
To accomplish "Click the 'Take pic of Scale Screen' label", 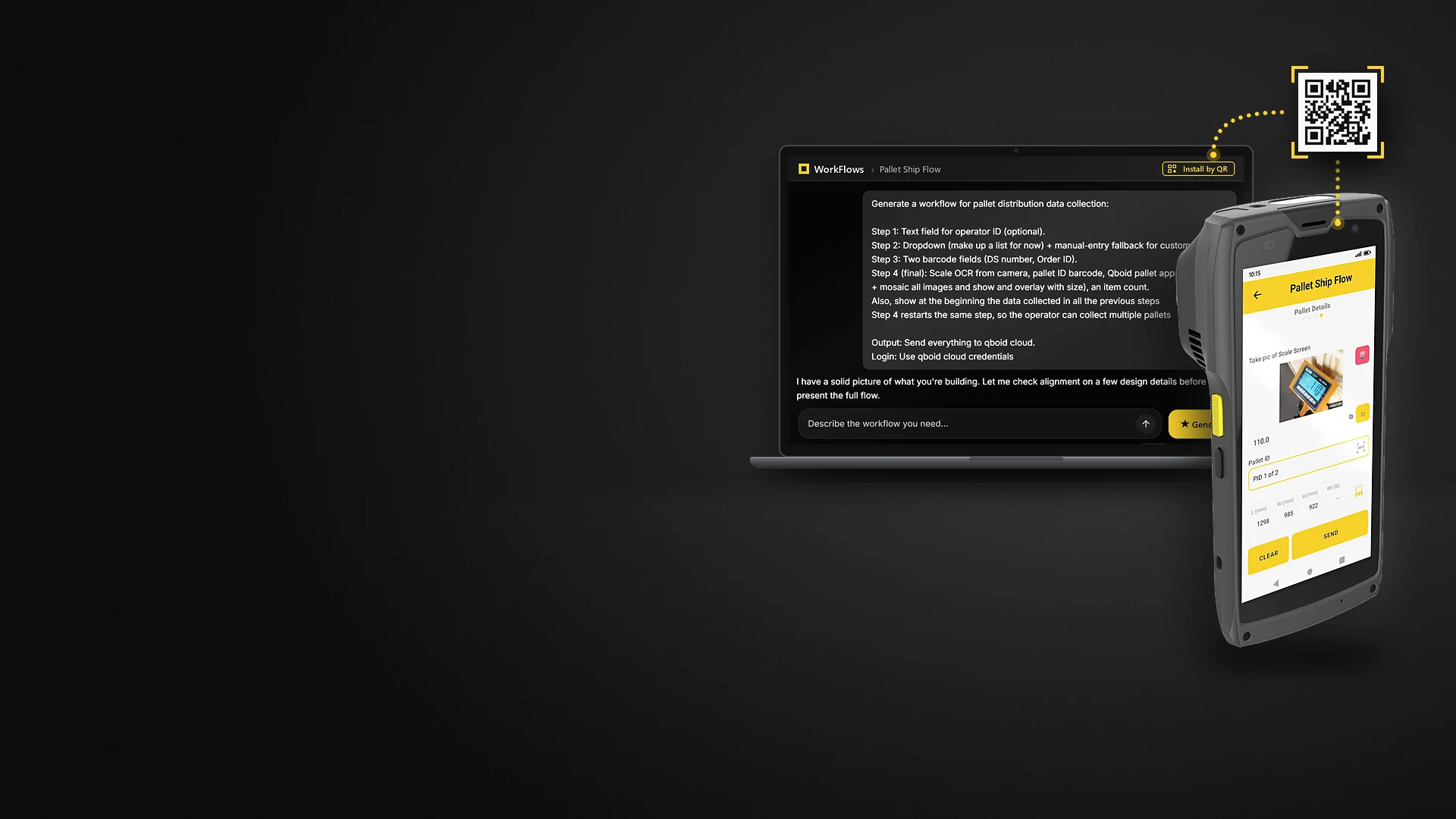I will pos(1279,355).
